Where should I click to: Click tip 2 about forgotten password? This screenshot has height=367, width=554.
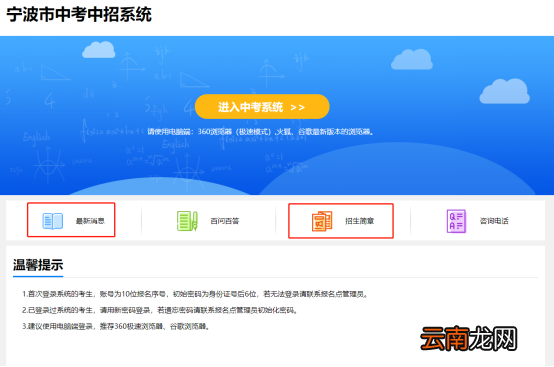click(160, 310)
